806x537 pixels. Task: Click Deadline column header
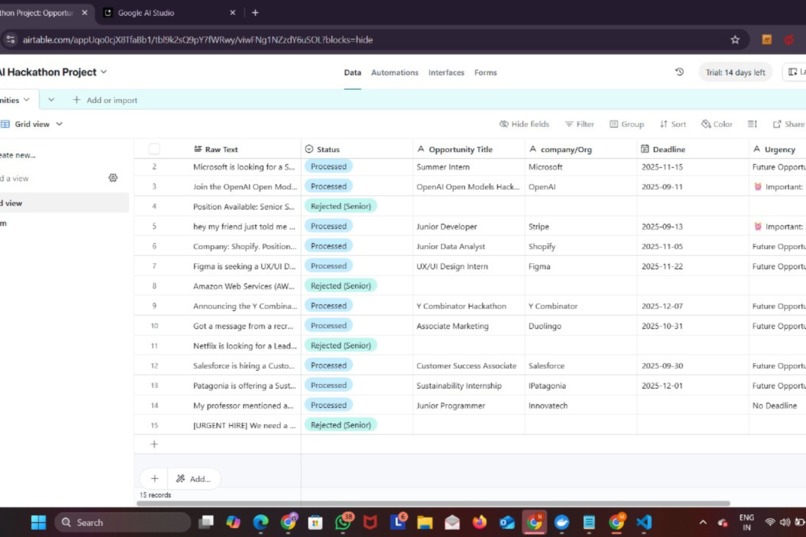click(693, 149)
